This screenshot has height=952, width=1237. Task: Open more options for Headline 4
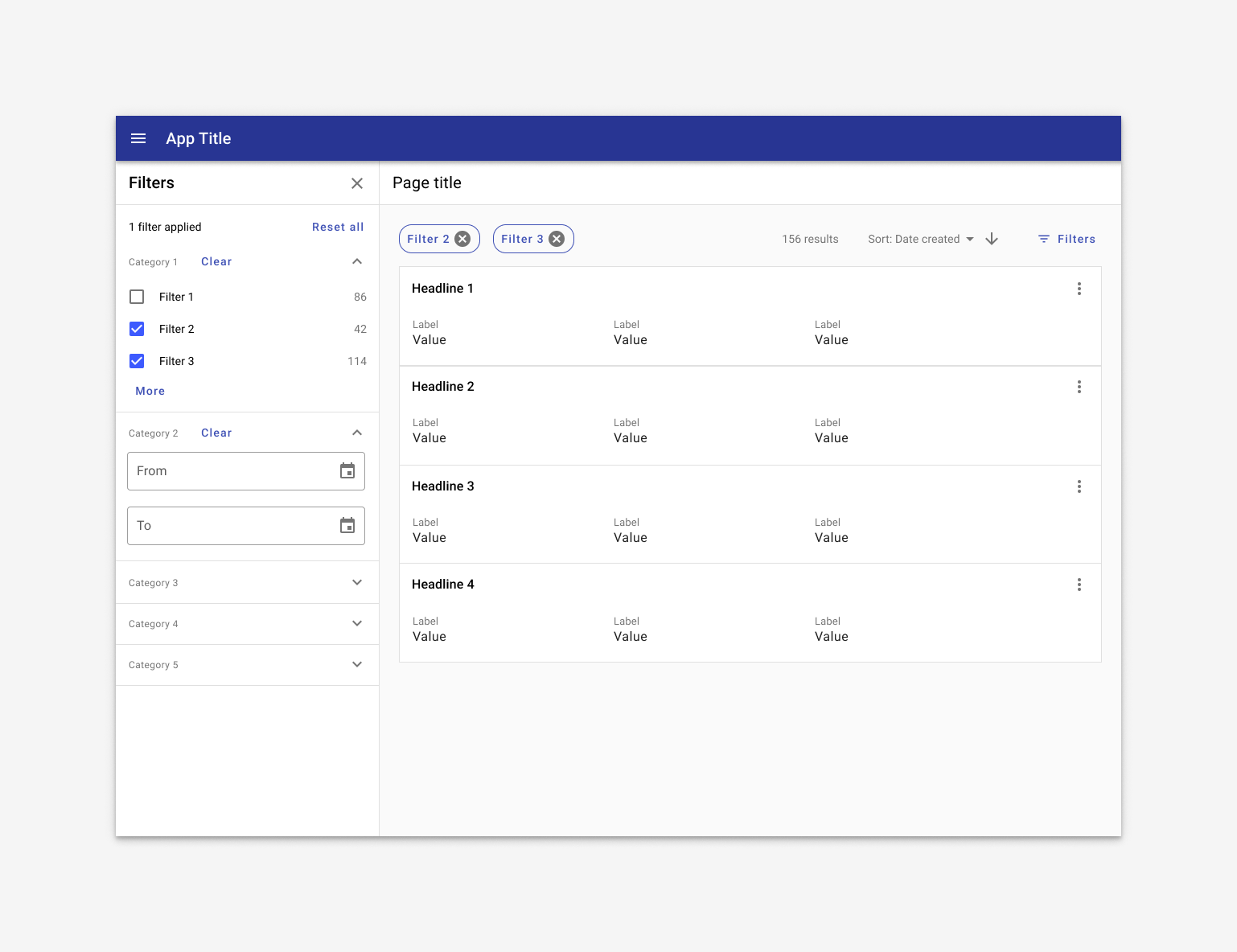1079,585
